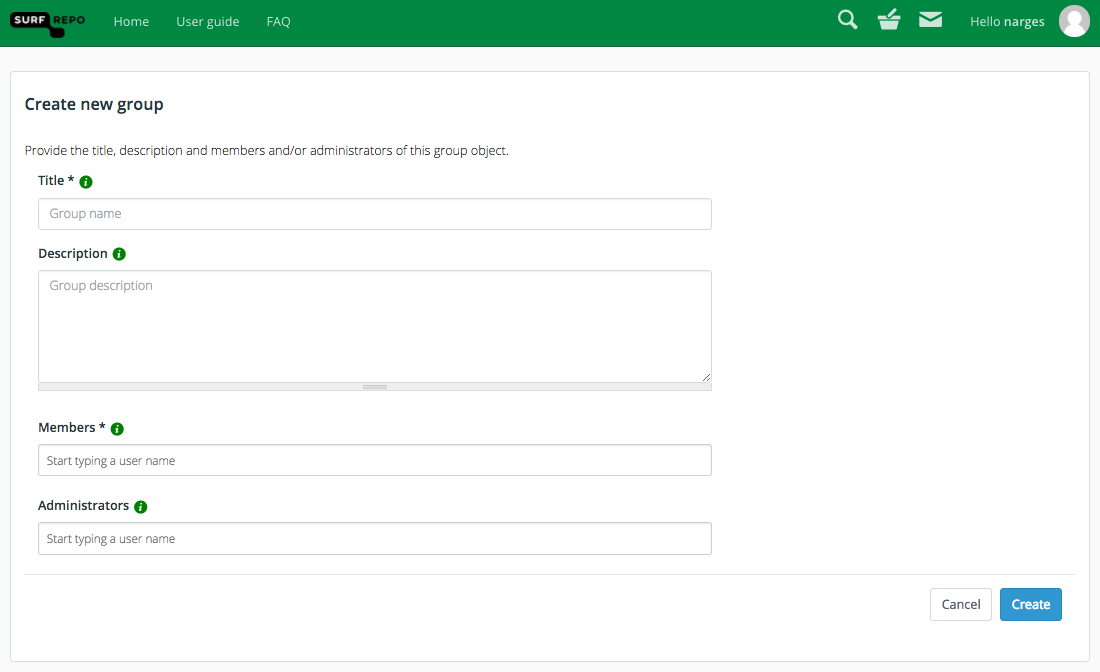
Task: Focus the Members user name field
Action: pos(375,460)
